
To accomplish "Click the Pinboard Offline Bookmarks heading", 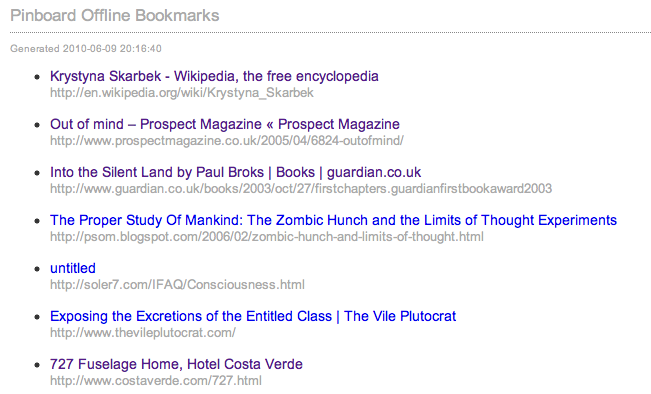I will [115, 16].
